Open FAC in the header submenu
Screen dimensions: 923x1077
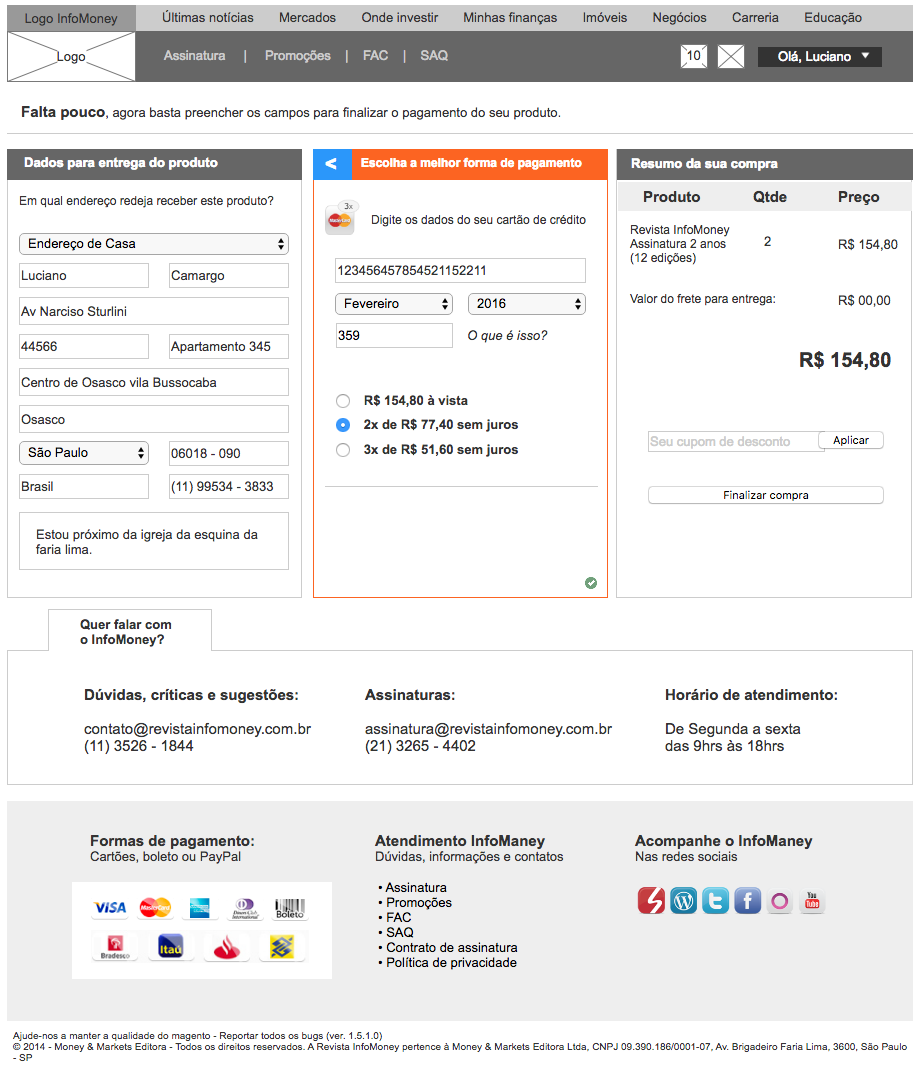375,56
